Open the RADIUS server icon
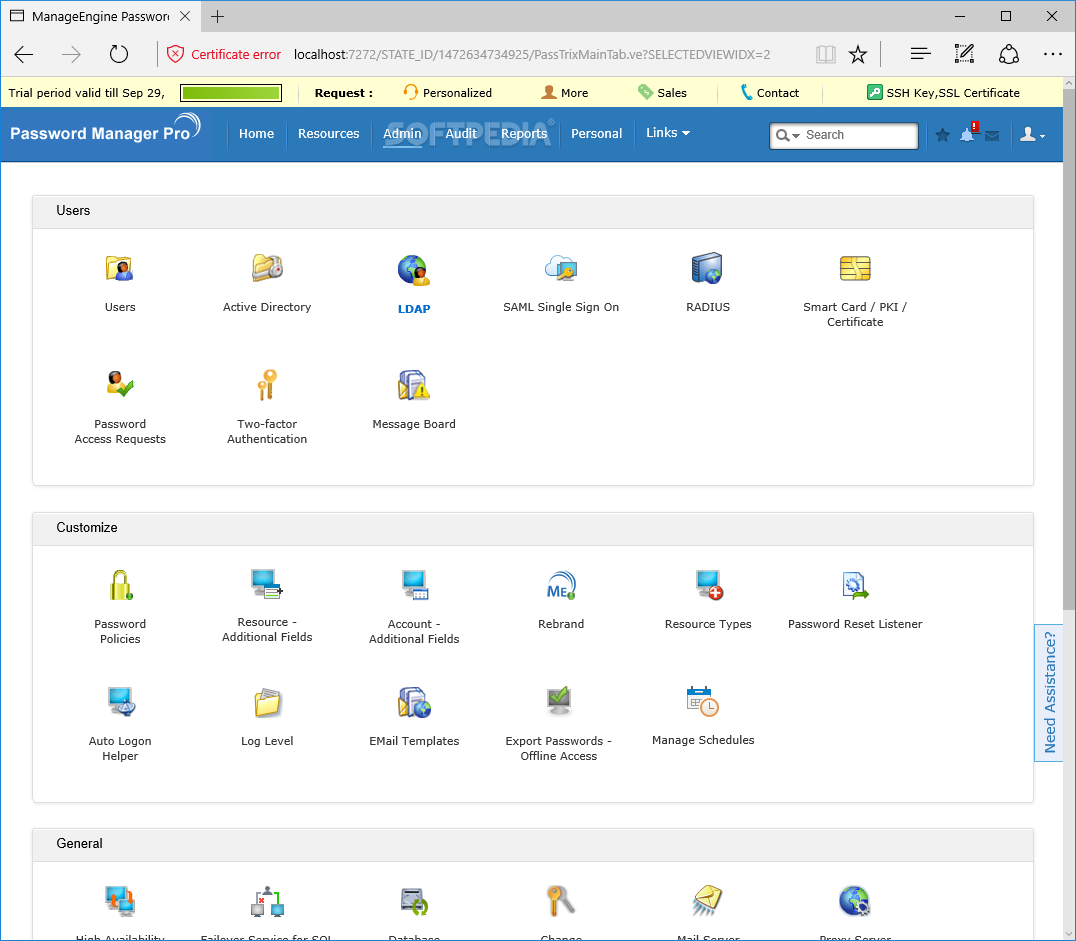 click(707, 268)
